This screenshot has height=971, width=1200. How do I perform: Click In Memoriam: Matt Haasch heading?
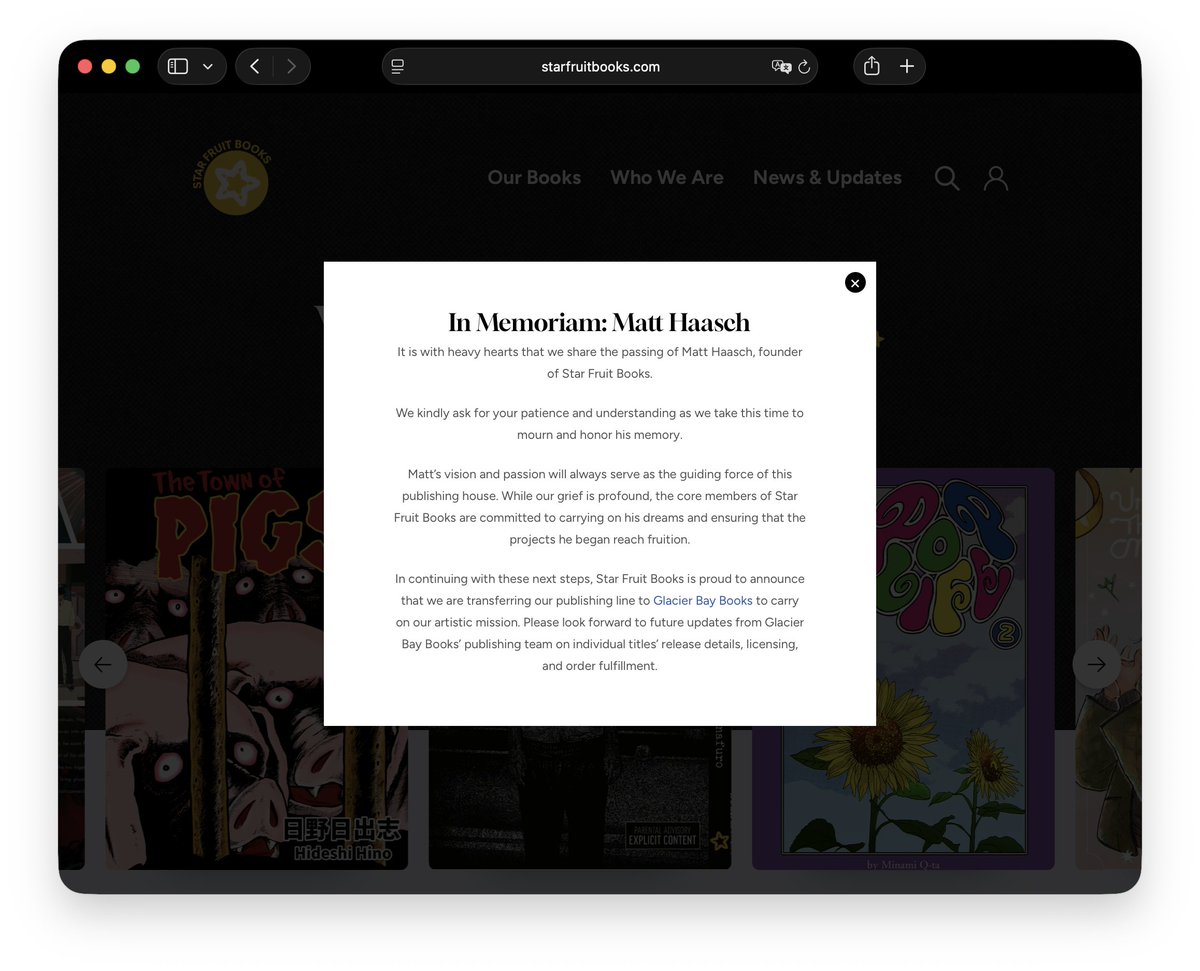click(x=599, y=322)
